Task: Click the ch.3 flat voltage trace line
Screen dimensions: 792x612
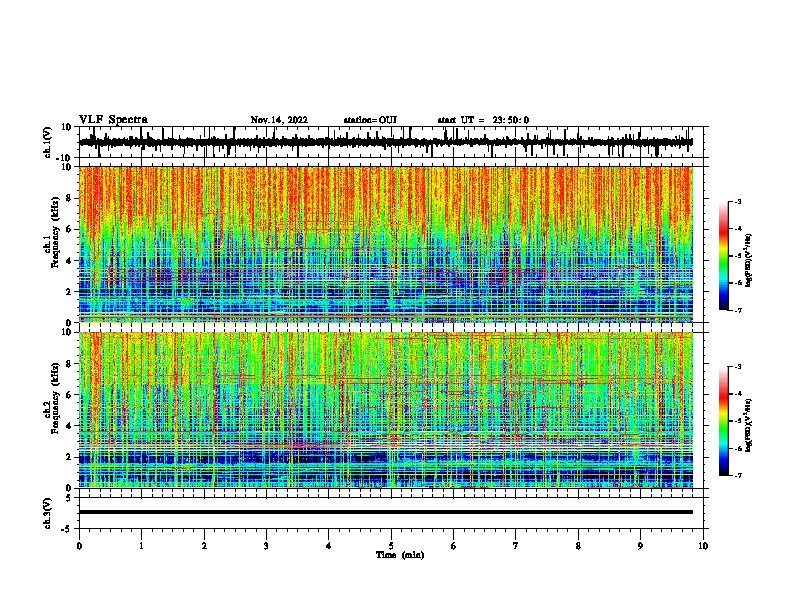Action: click(x=385, y=512)
